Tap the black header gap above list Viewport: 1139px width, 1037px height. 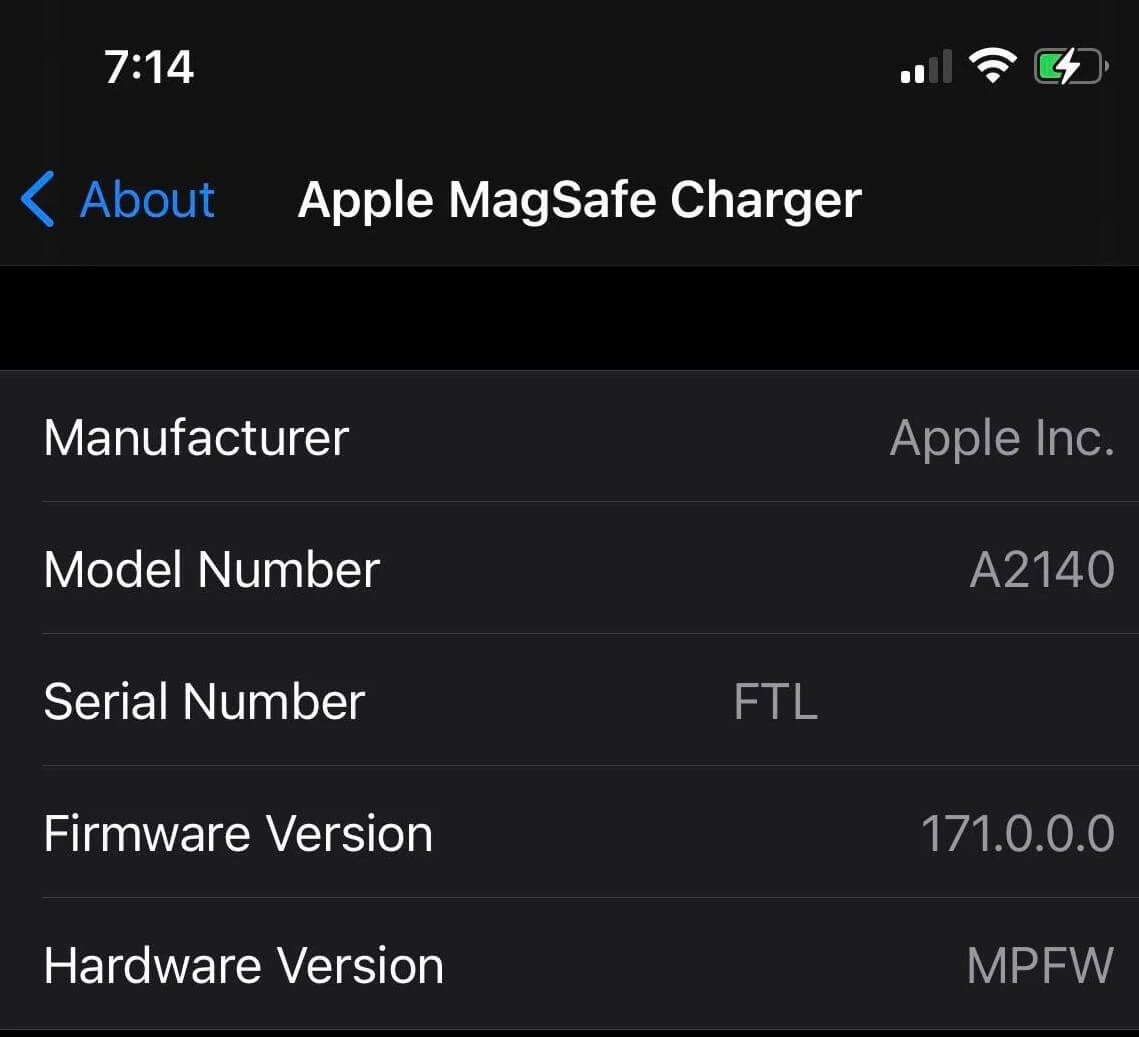[569, 318]
